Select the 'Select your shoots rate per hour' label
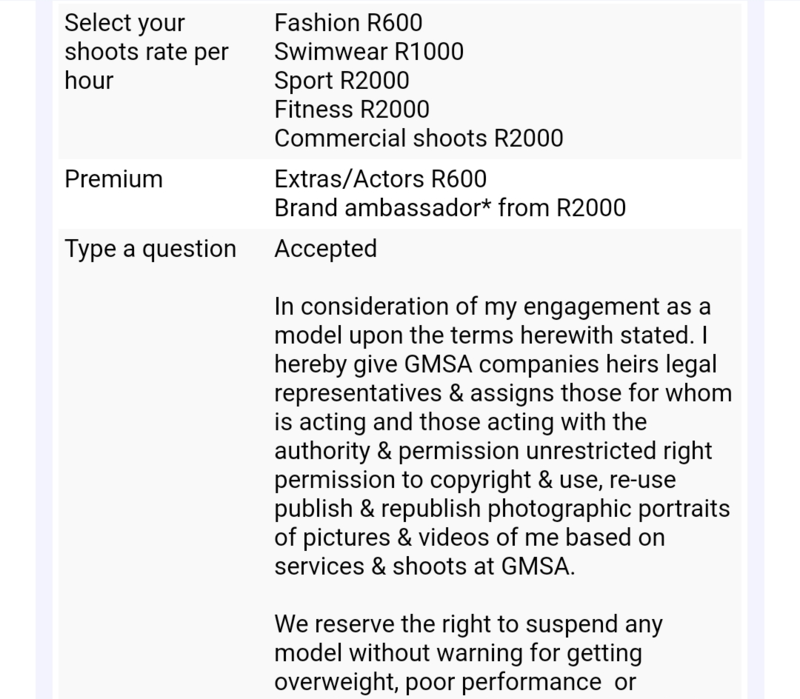The image size is (800, 699). coord(146,52)
